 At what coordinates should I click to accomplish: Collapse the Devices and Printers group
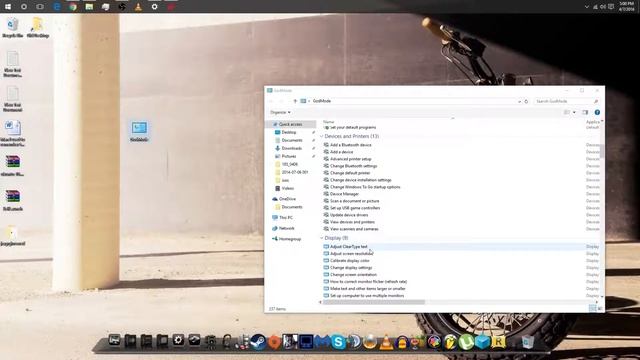[322, 136]
